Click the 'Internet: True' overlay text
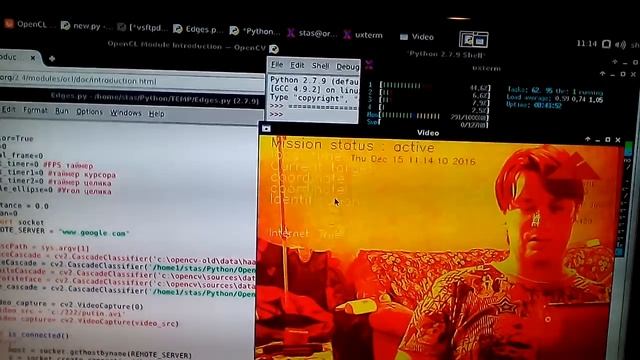 point(306,233)
